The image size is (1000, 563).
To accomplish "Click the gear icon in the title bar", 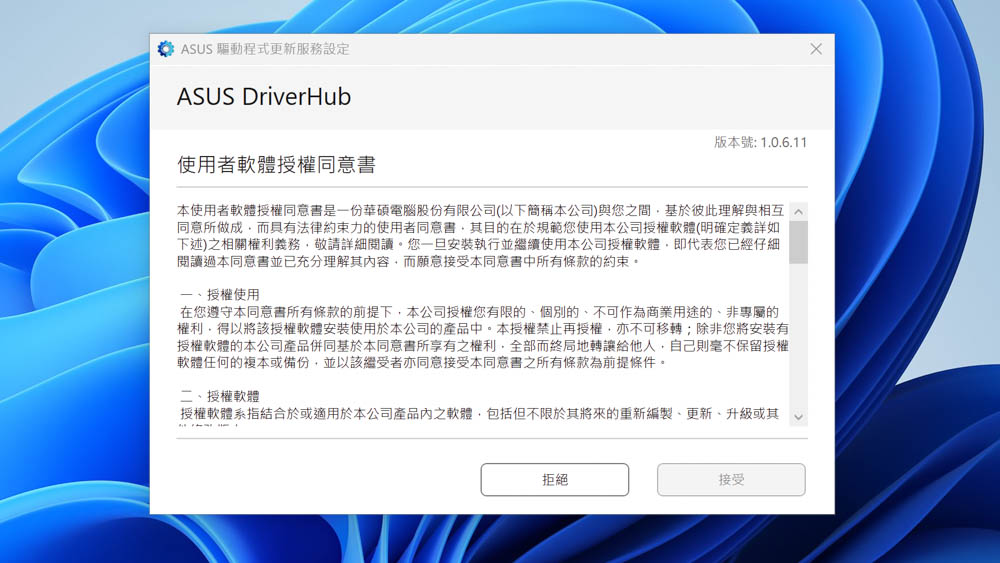I will click(166, 49).
